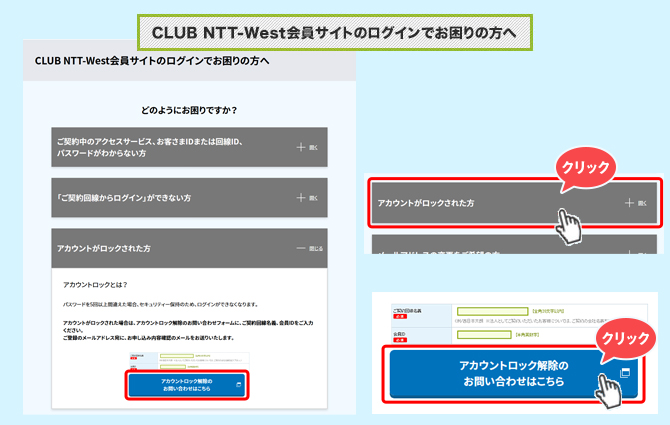Click the small form preview thumbnail above the blue button
Screen dimensions: 670x425
pyautogui.click(x=189, y=361)
